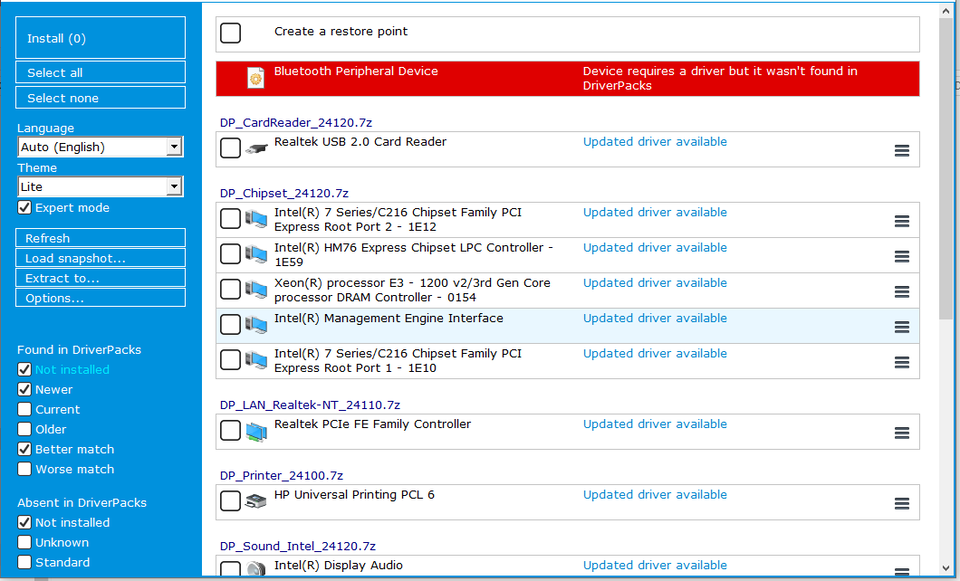Click the Realtek USB card reader icon
The image size is (960, 581).
[257, 148]
